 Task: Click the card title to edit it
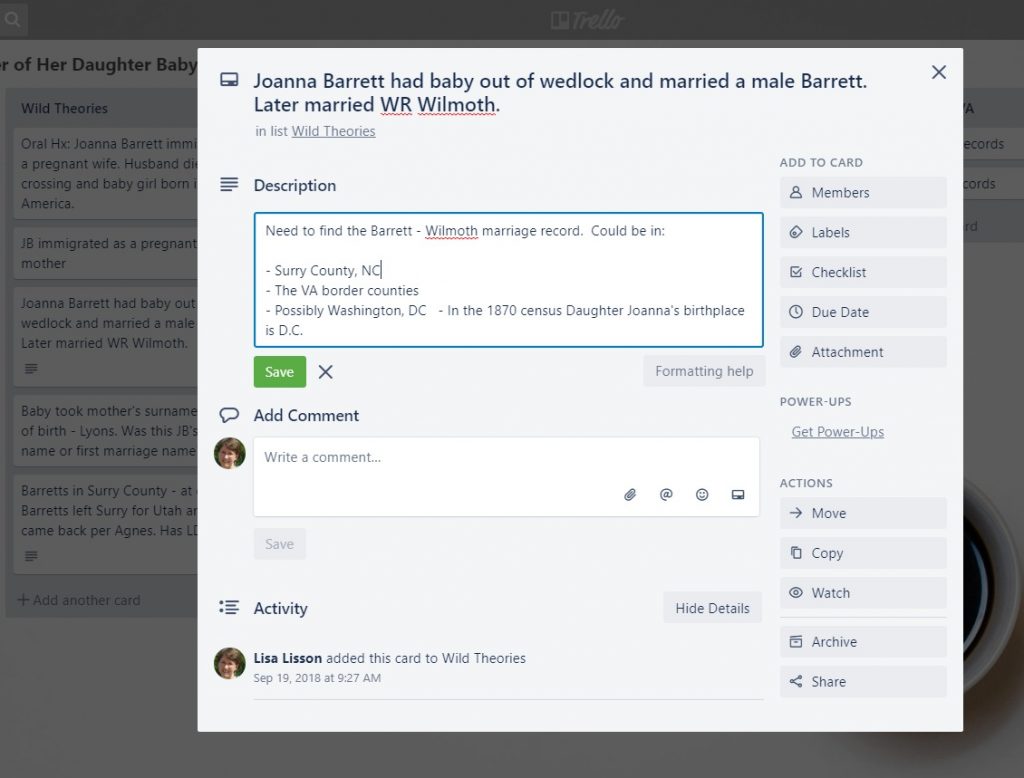click(x=560, y=93)
